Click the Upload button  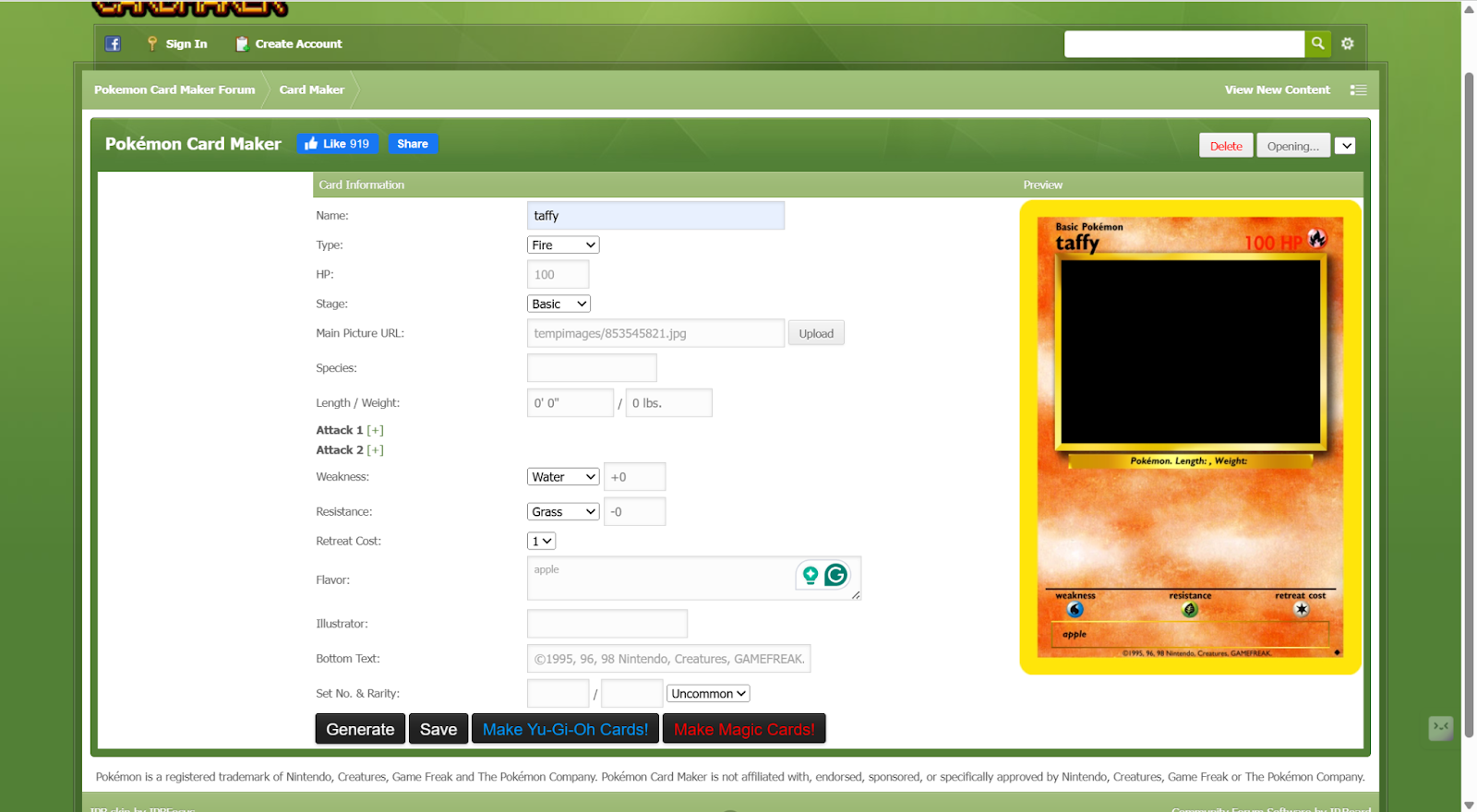coord(816,333)
